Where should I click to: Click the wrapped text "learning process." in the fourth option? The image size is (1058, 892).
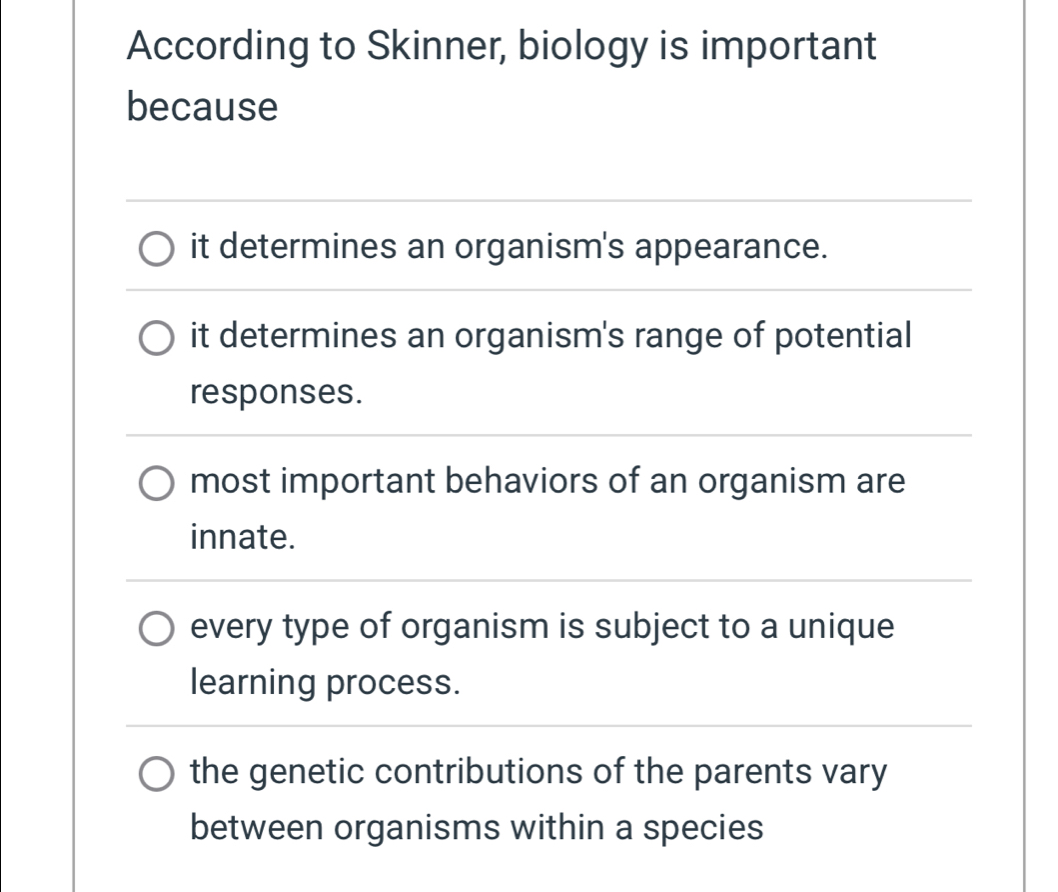(x=327, y=683)
